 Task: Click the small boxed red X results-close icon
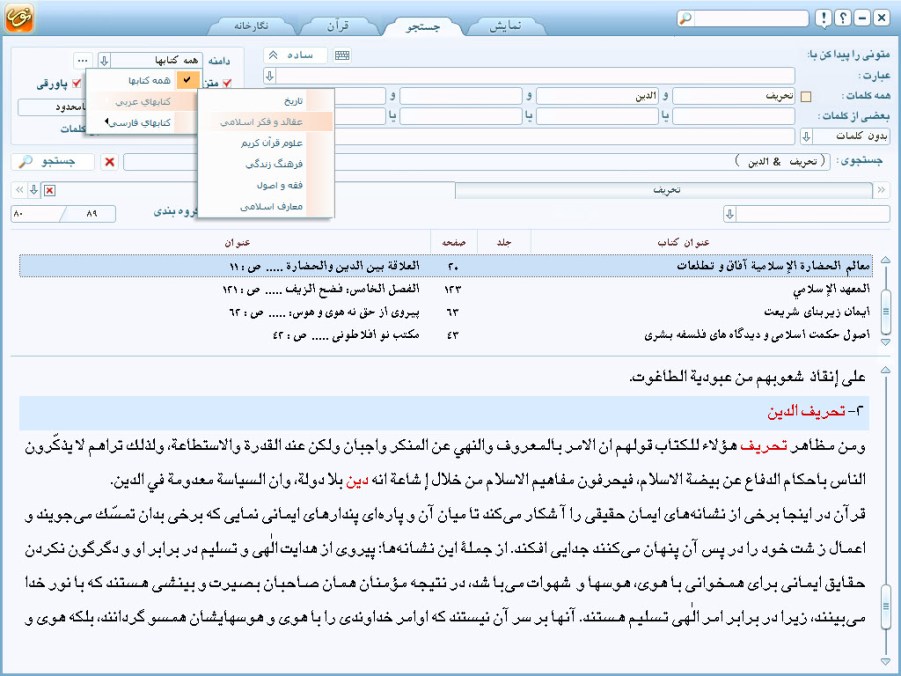pos(50,190)
